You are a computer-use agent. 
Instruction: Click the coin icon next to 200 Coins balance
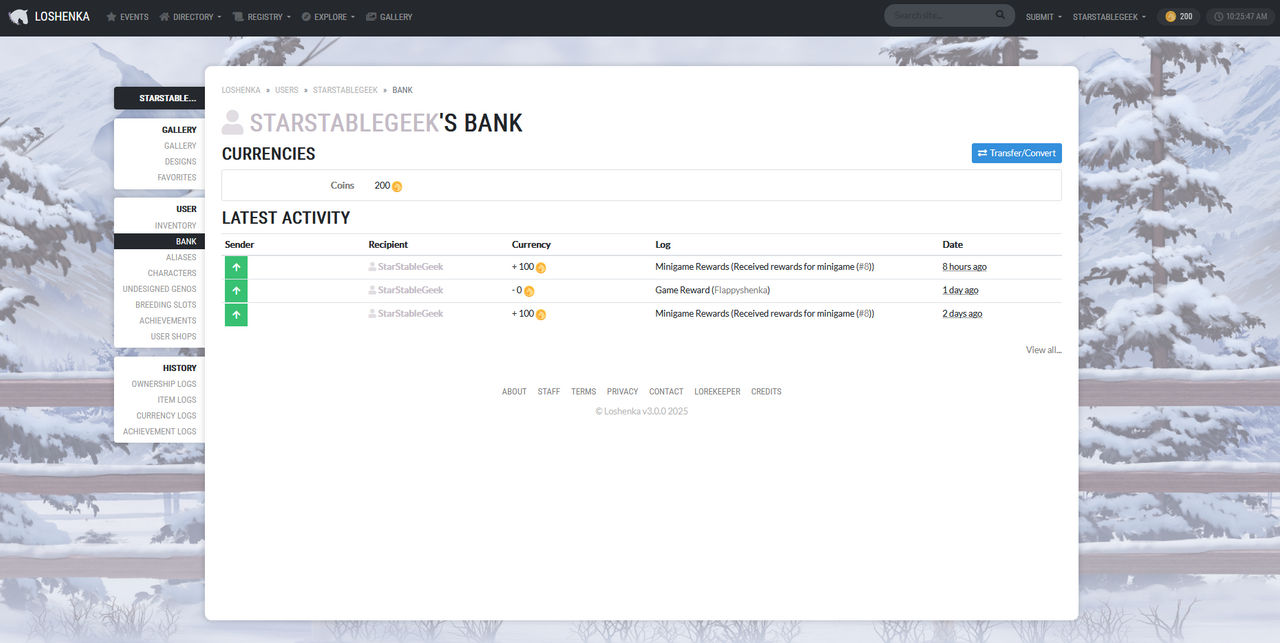(397, 186)
